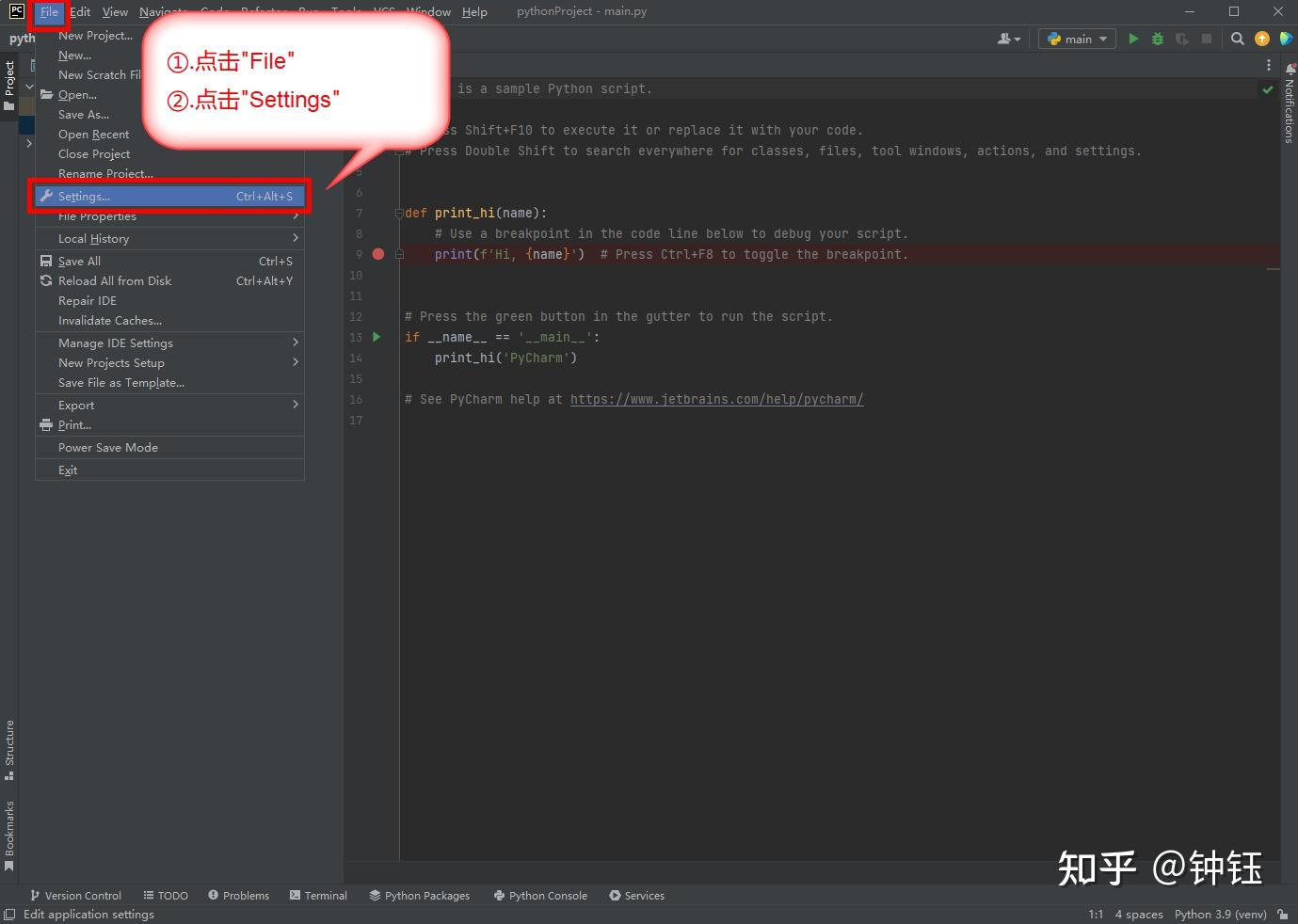This screenshot has height=924, width=1298.
Task: Run the main configuration with green play button
Action: tap(1133, 39)
